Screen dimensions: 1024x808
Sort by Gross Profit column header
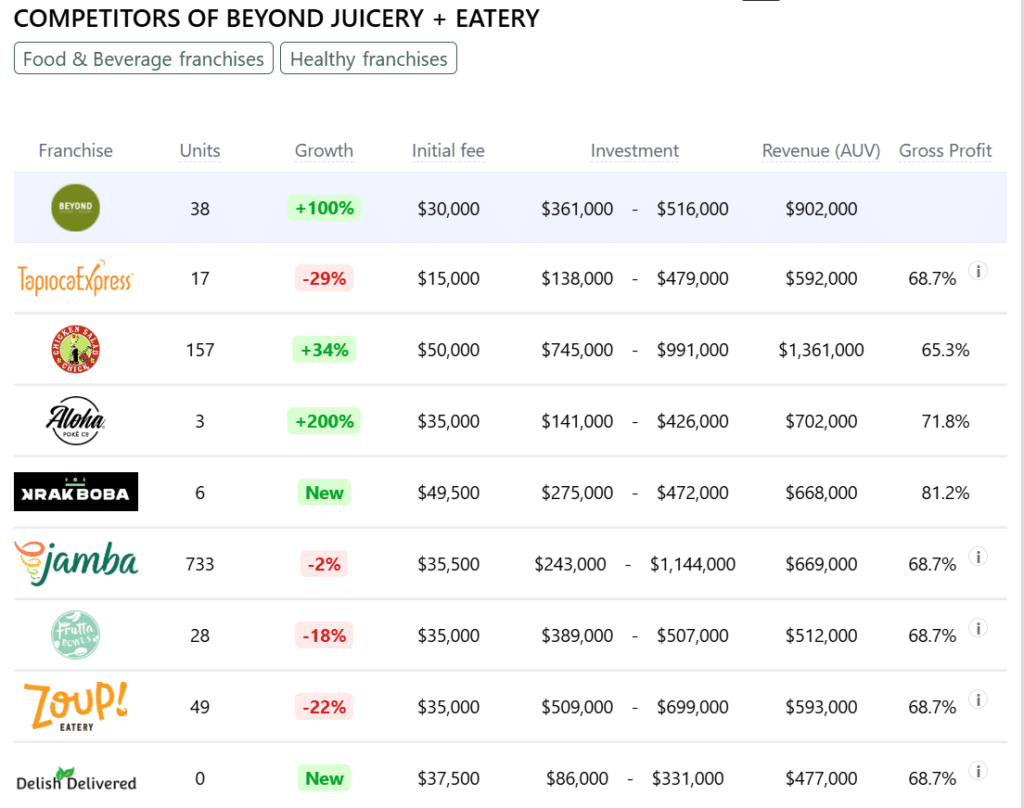coord(945,151)
